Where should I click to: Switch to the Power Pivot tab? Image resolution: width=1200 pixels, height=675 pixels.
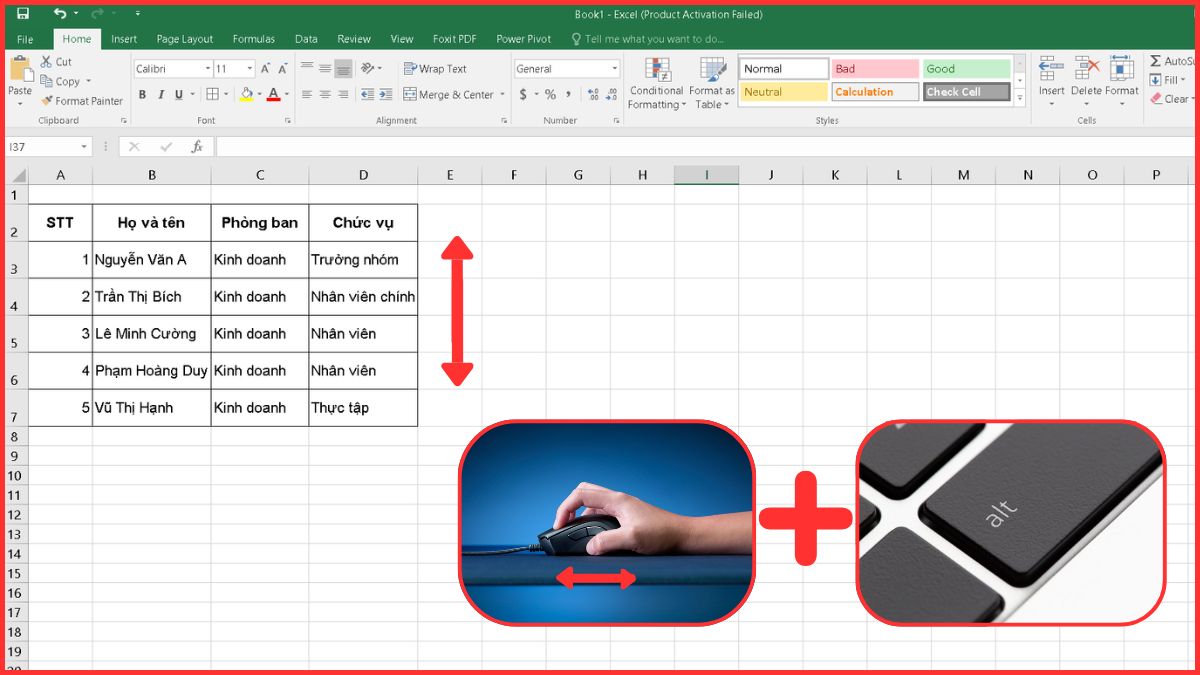point(524,39)
